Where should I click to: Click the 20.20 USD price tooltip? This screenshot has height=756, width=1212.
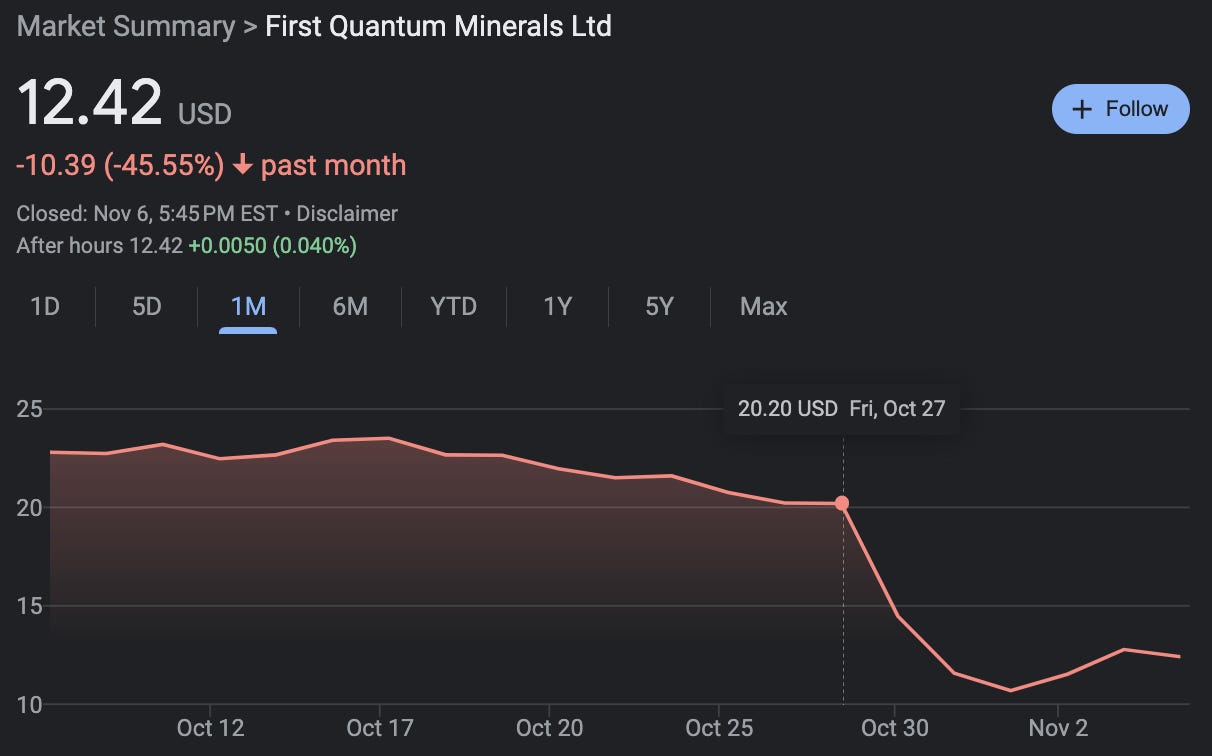[x=842, y=408]
